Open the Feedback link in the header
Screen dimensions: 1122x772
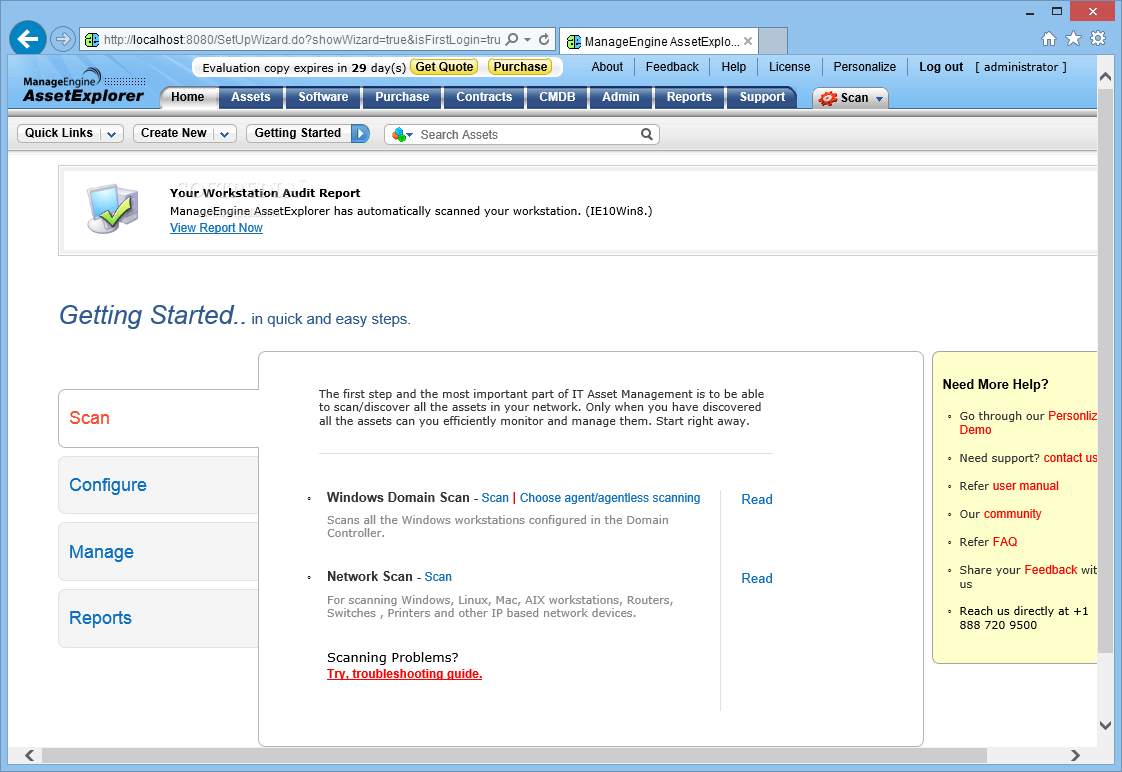click(672, 67)
